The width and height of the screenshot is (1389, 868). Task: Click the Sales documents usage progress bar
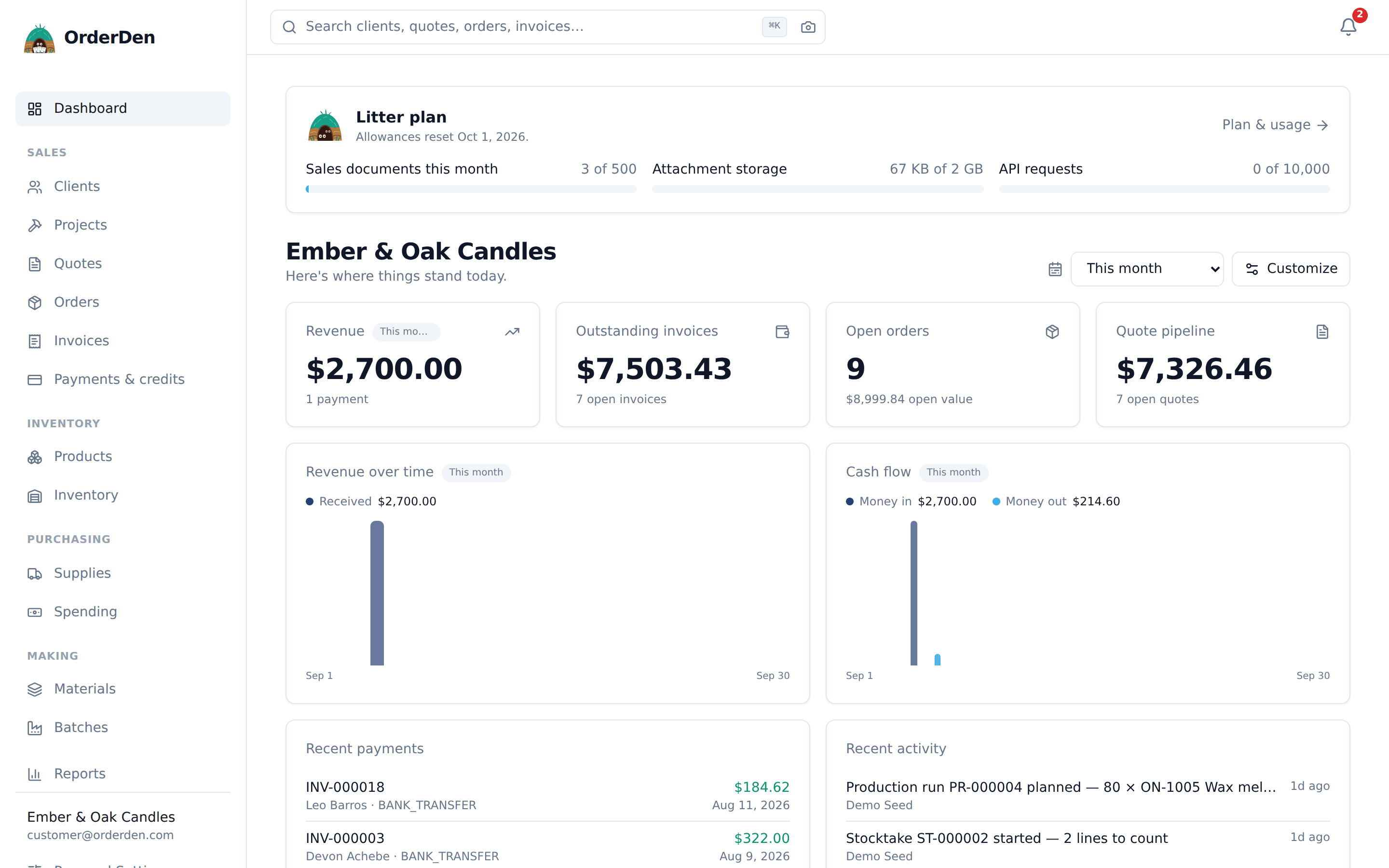coord(471,189)
